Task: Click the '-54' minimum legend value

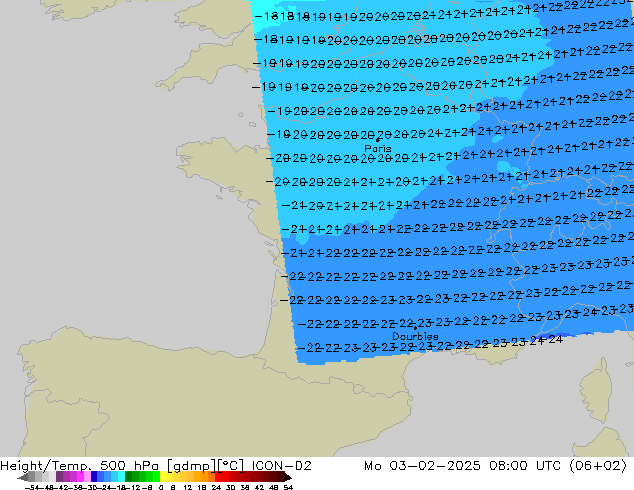Action: click(x=32, y=487)
